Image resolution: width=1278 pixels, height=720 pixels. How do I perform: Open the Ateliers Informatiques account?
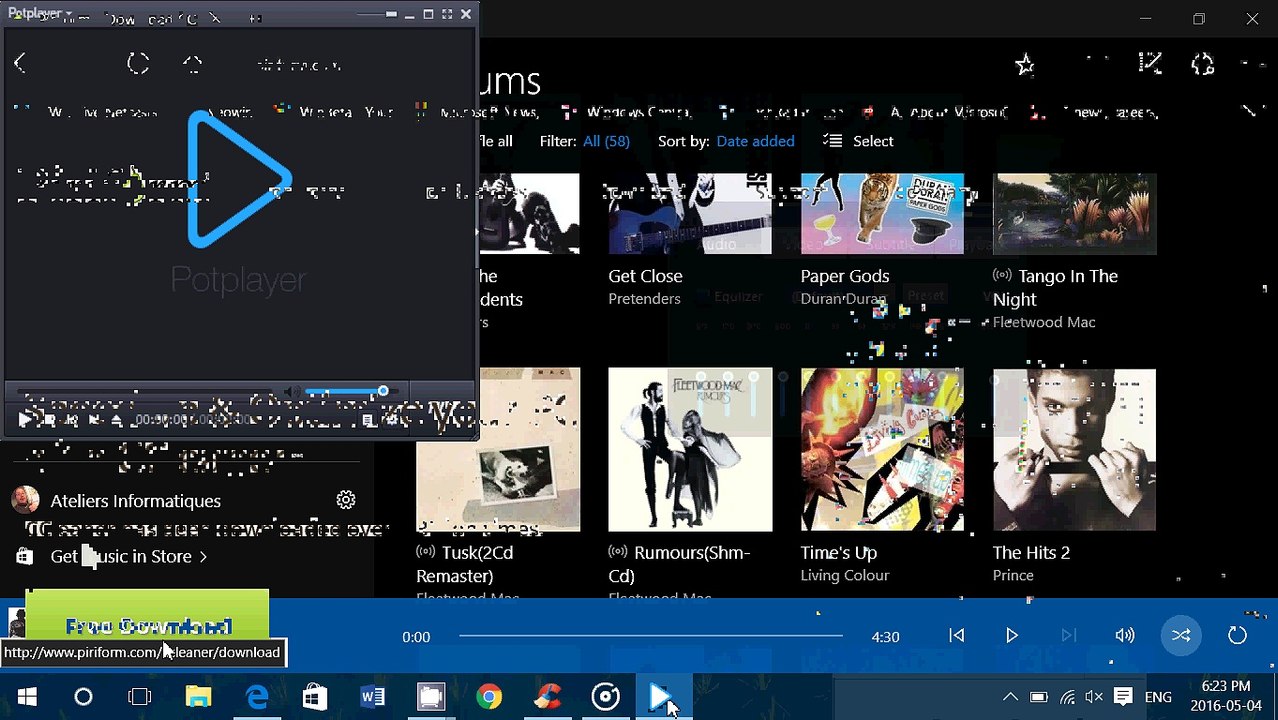pos(136,501)
